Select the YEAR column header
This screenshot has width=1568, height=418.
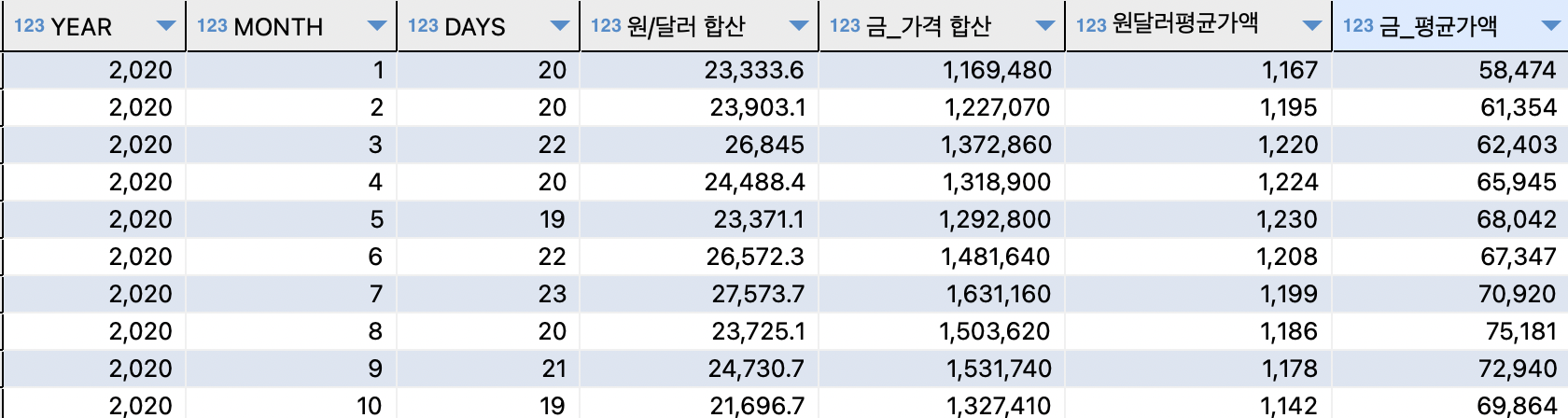[x=93, y=26]
